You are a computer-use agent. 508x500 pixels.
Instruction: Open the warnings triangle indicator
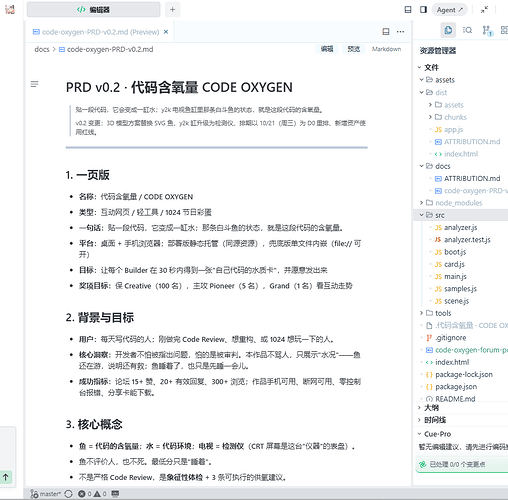click(x=100, y=494)
